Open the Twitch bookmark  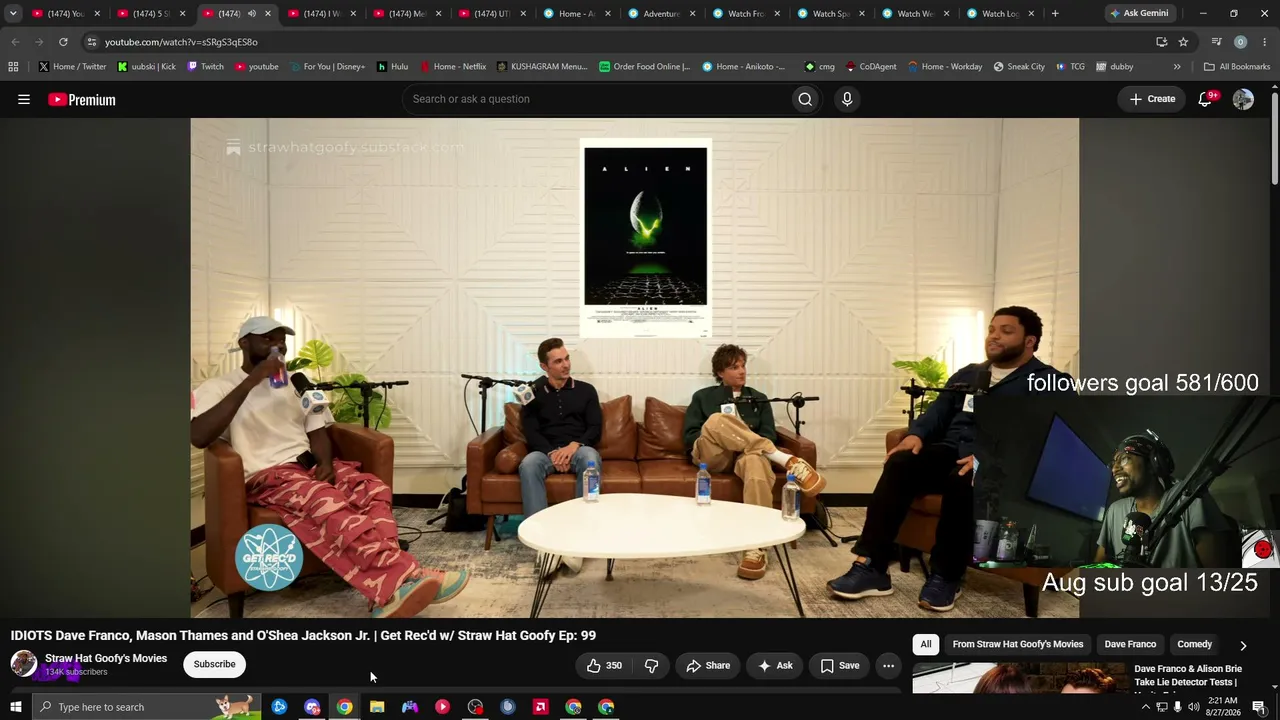click(x=206, y=67)
